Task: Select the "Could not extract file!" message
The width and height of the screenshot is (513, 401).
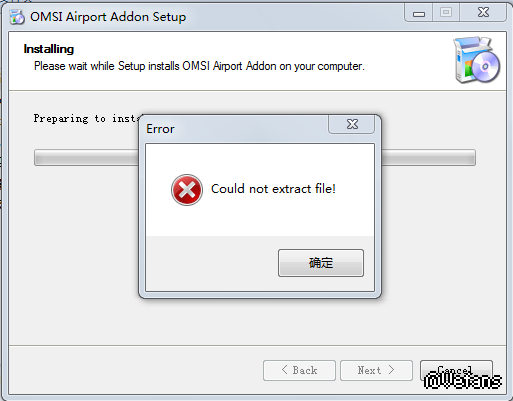Action: tap(273, 189)
